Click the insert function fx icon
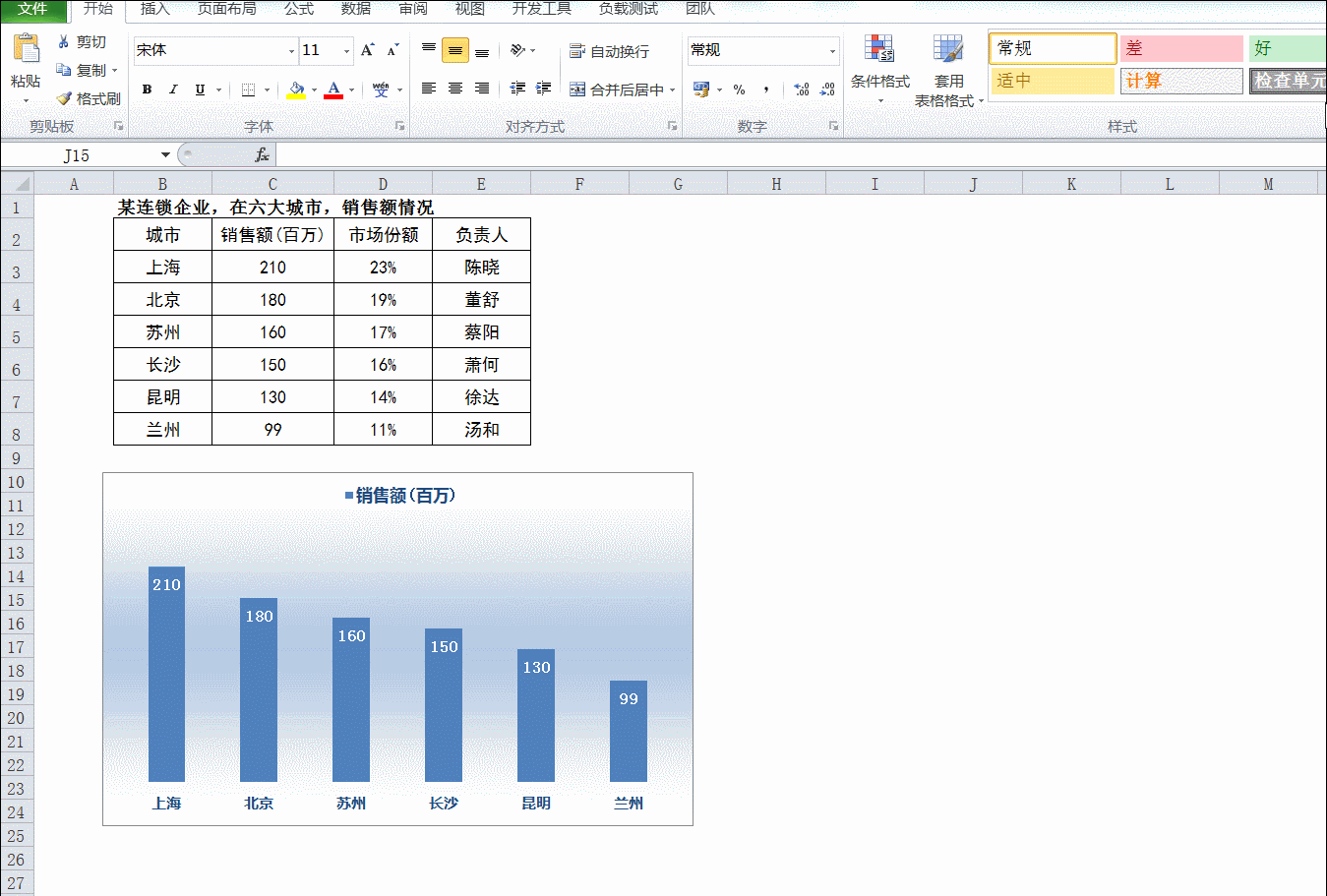This screenshot has width=1327, height=896. tap(262, 154)
